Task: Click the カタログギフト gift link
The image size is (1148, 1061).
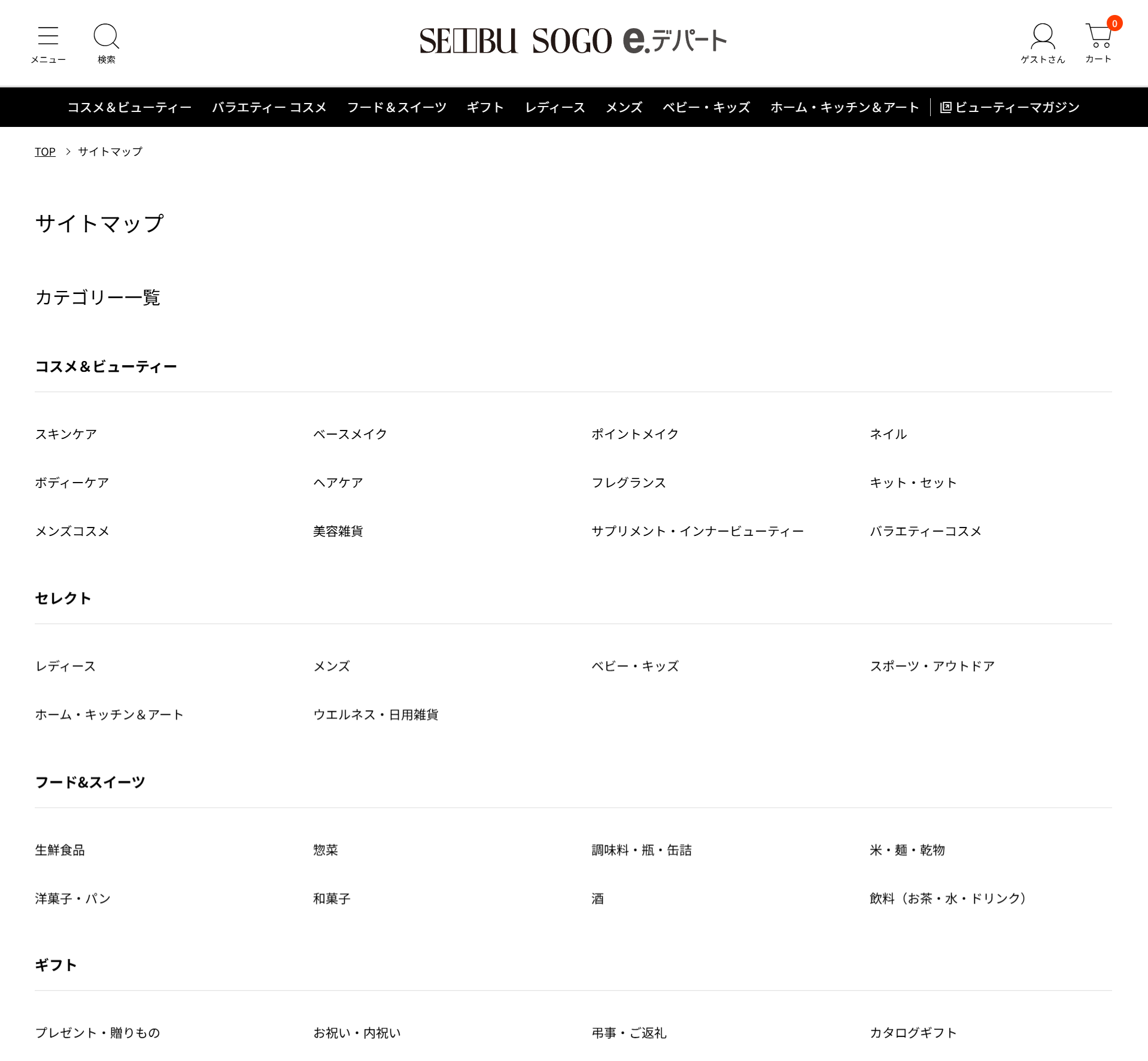Action: tap(912, 1032)
